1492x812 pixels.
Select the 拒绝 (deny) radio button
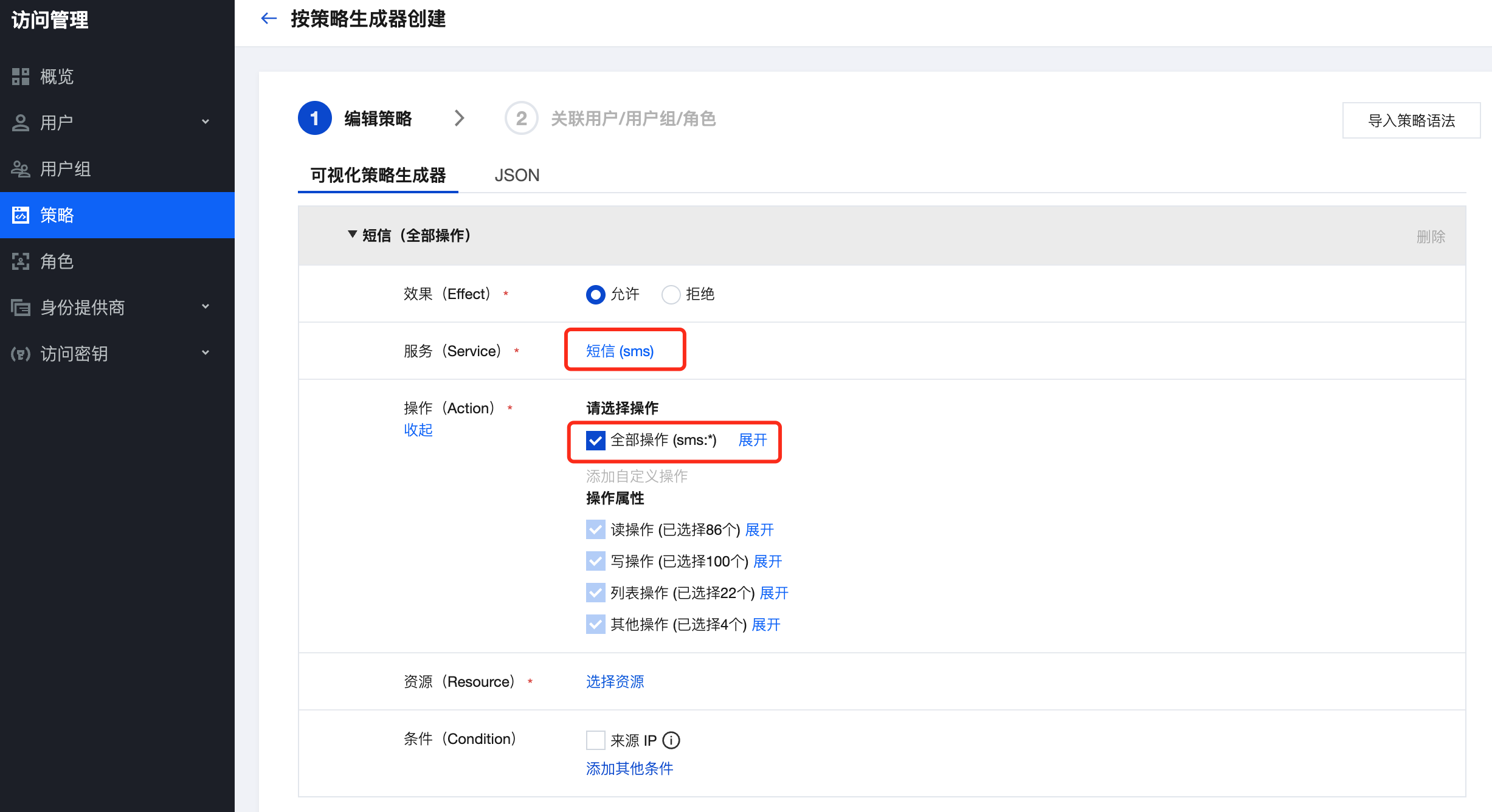[671, 295]
